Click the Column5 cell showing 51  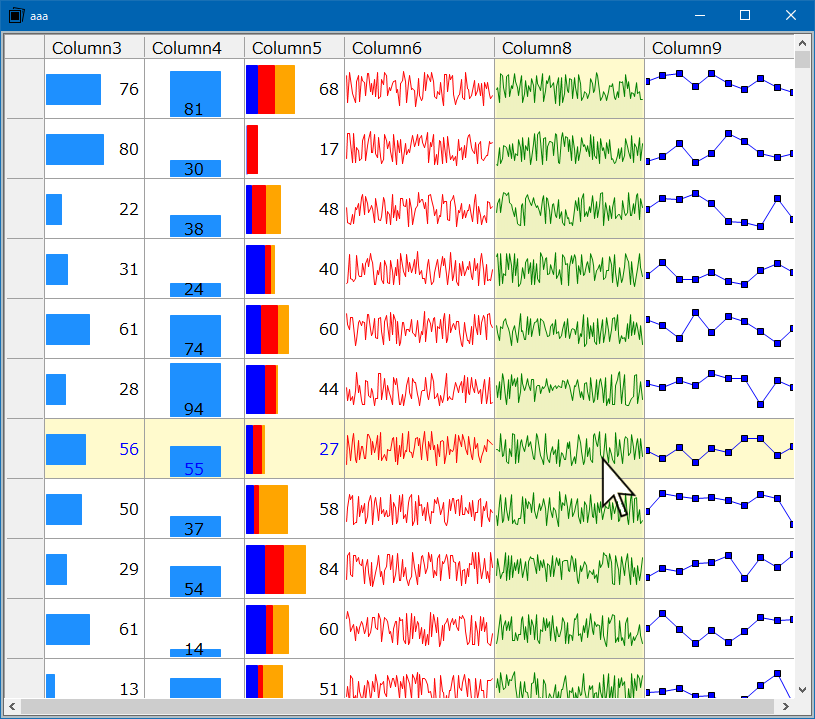pos(294,679)
